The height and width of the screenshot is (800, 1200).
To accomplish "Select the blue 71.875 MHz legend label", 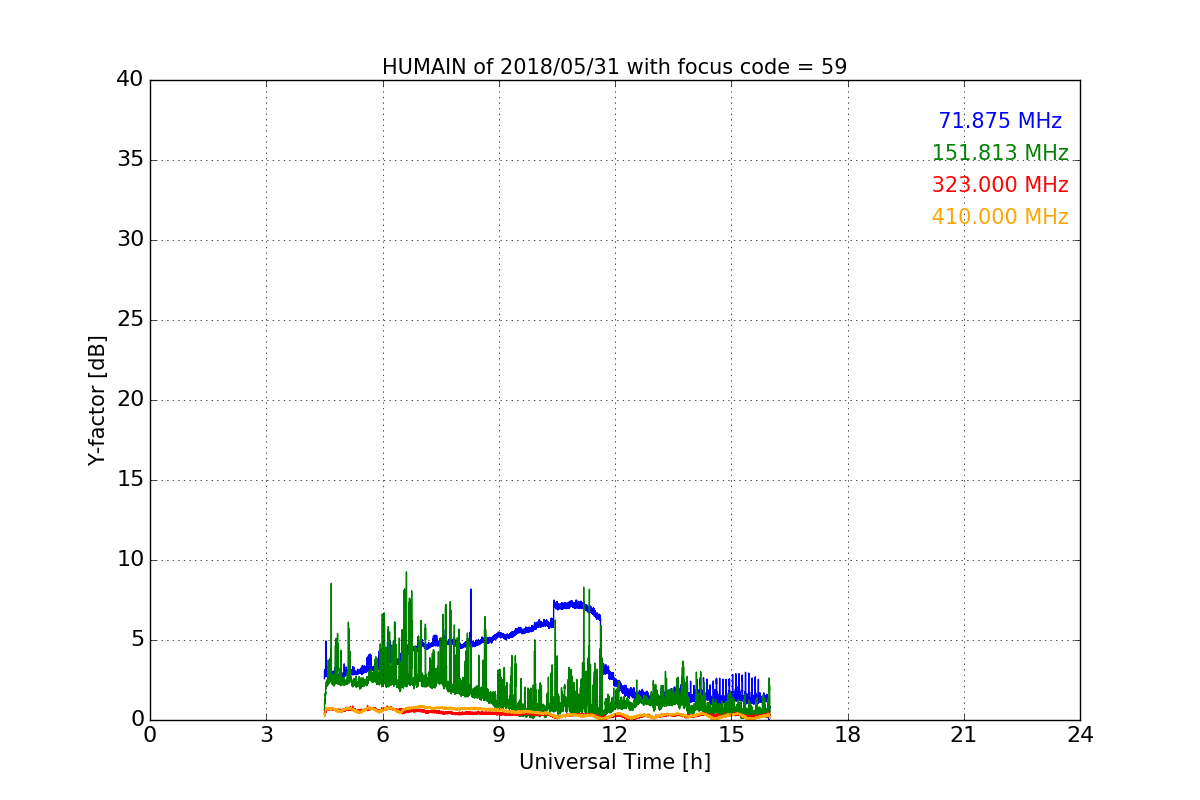I will 999,121.
